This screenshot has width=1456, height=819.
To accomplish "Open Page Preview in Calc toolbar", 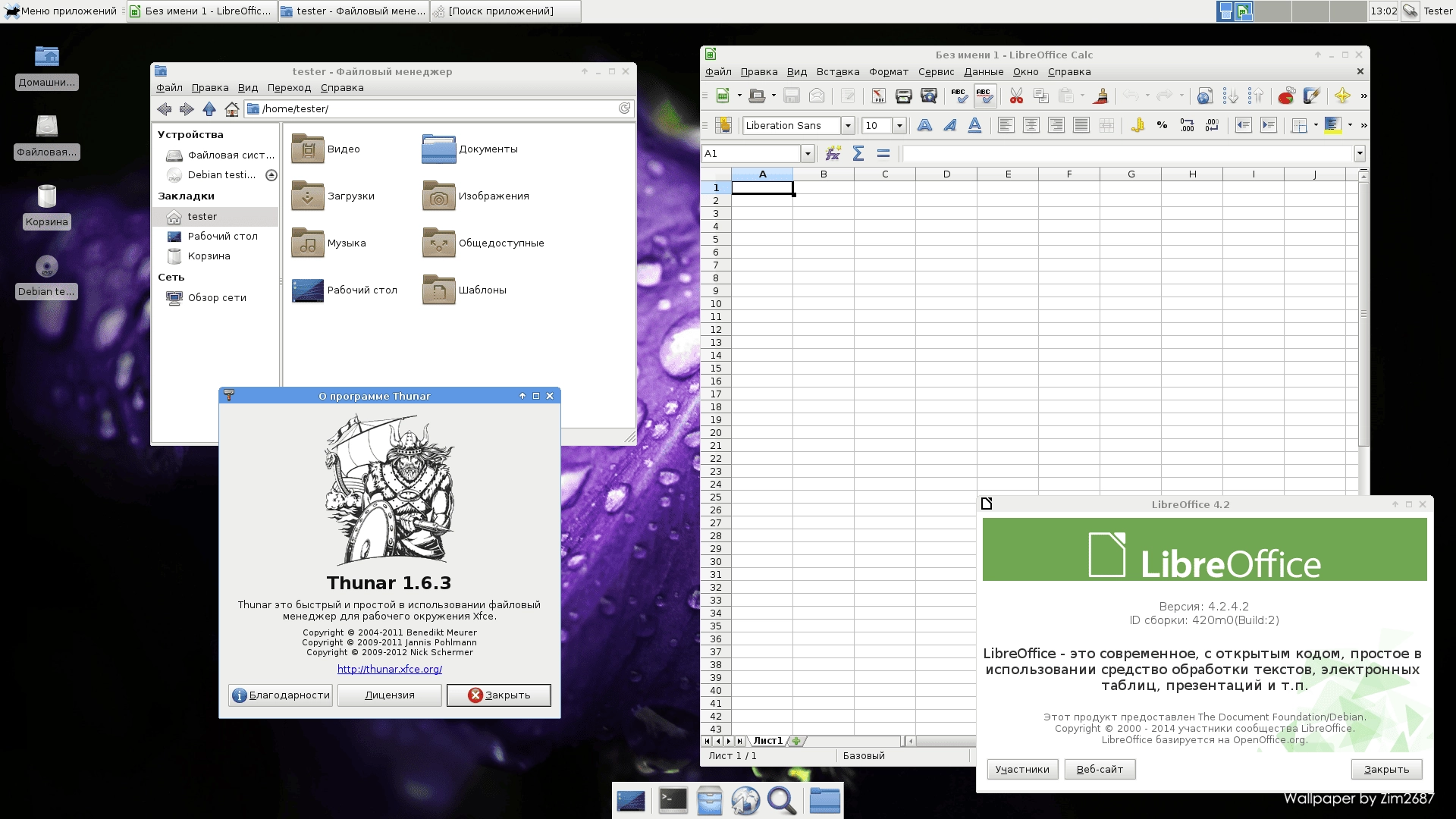I will 928,96.
